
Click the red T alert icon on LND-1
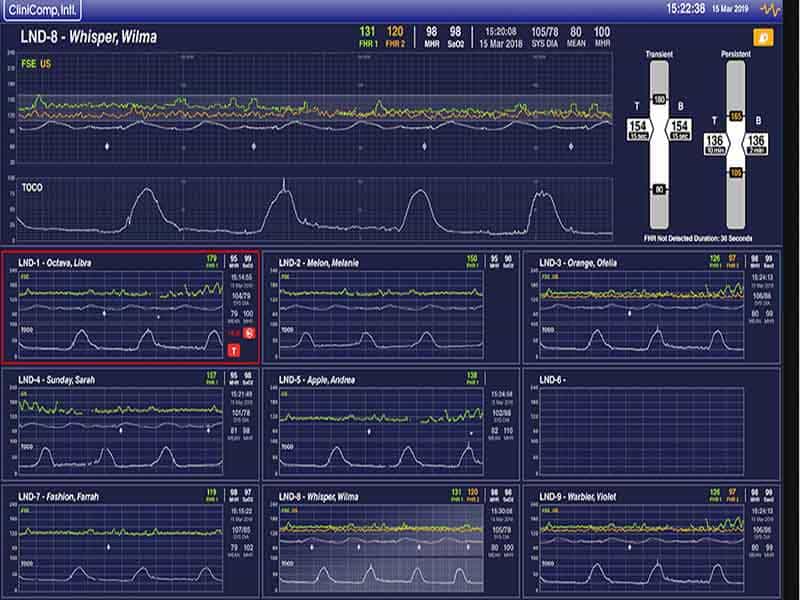coord(234,351)
